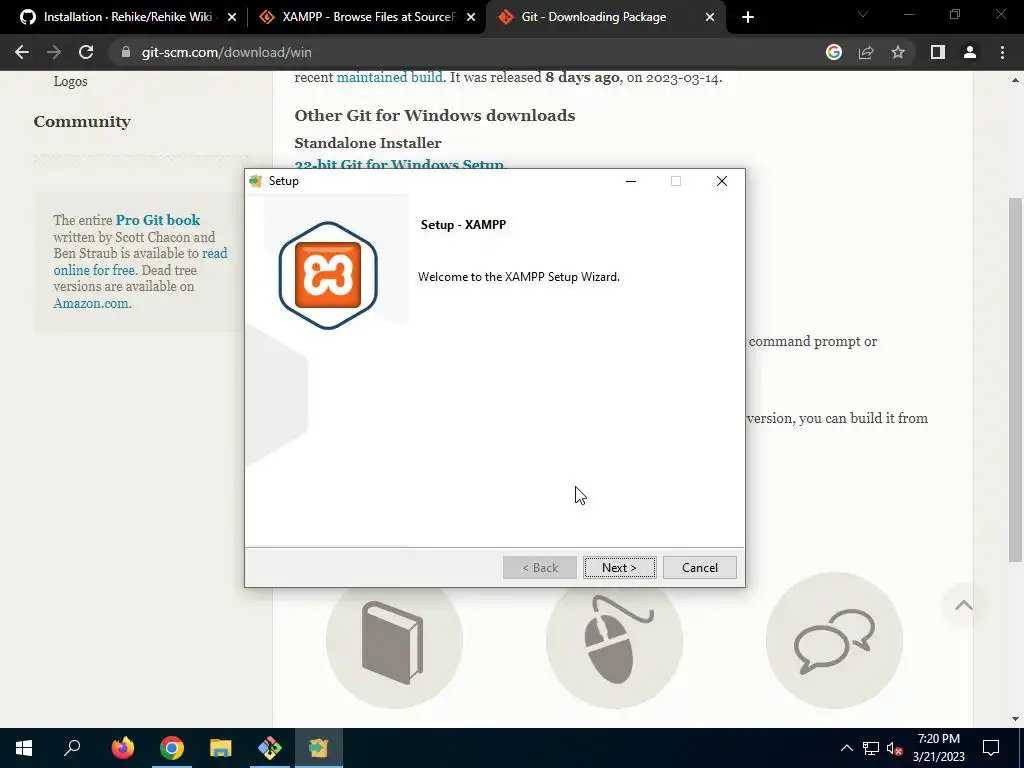The width and height of the screenshot is (1024, 768).
Task: Open read online for free link
Action: 140,261
